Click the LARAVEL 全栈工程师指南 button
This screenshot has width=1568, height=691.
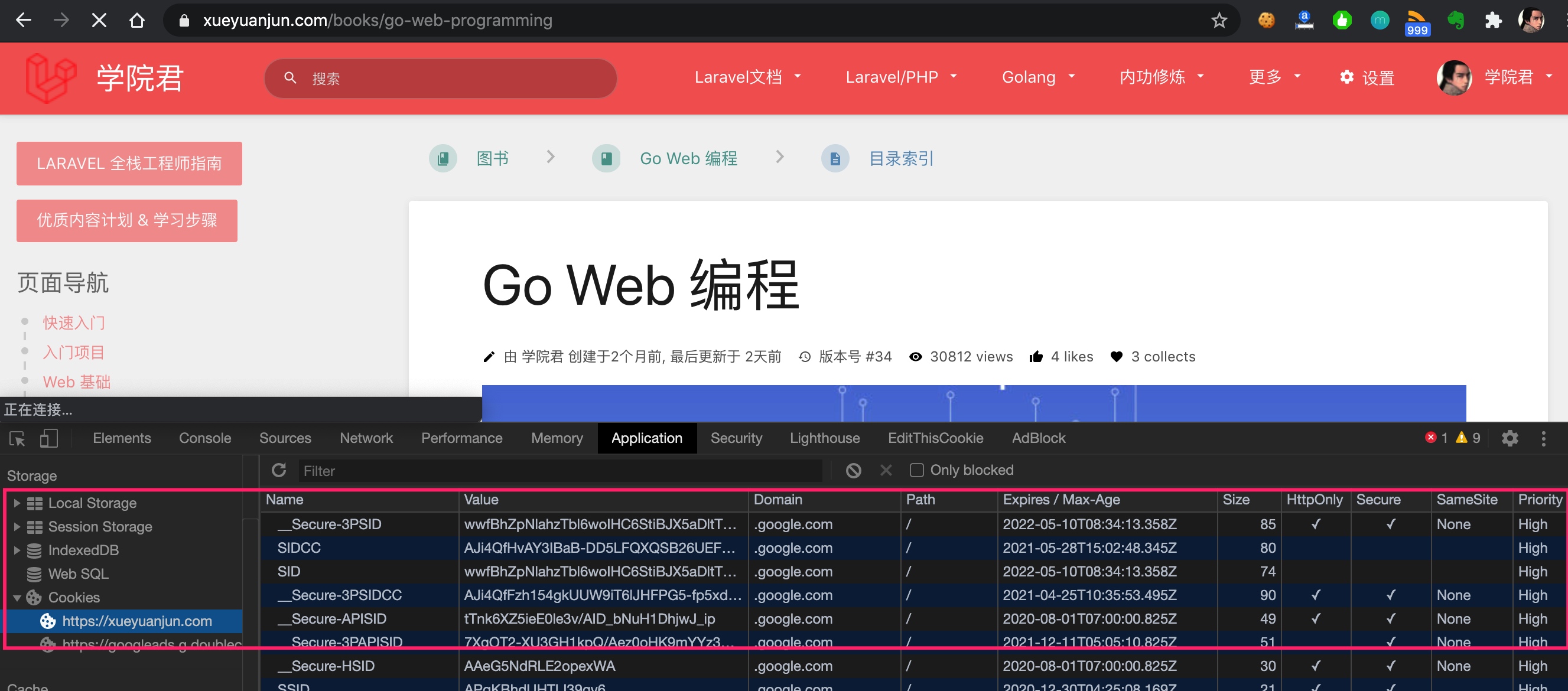[129, 163]
